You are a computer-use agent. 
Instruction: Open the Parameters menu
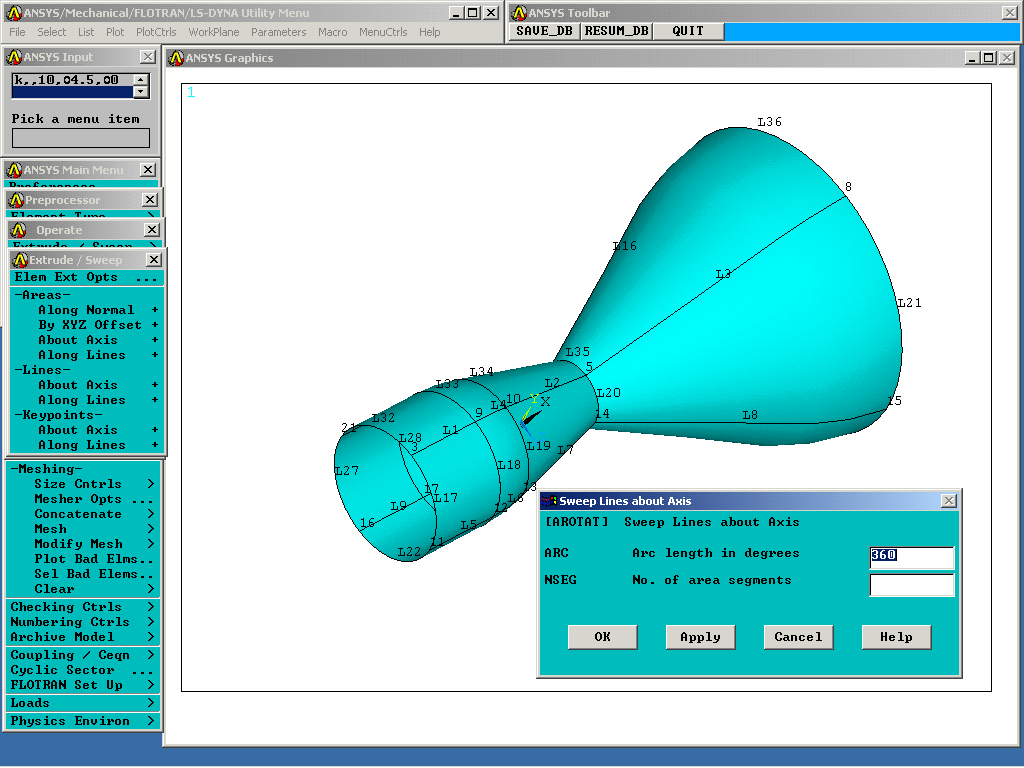click(x=278, y=32)
